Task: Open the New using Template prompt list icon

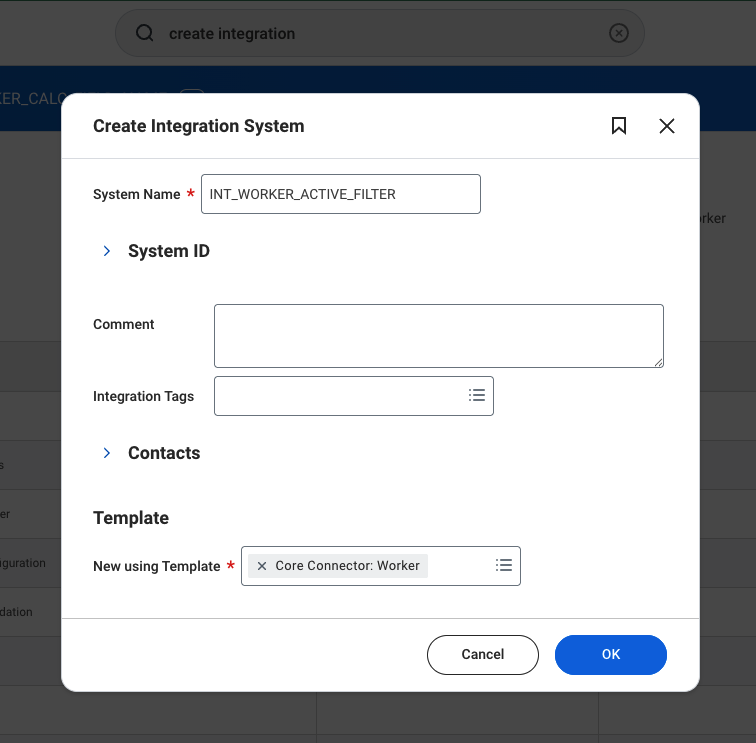Action: click(x=504, y=565)
